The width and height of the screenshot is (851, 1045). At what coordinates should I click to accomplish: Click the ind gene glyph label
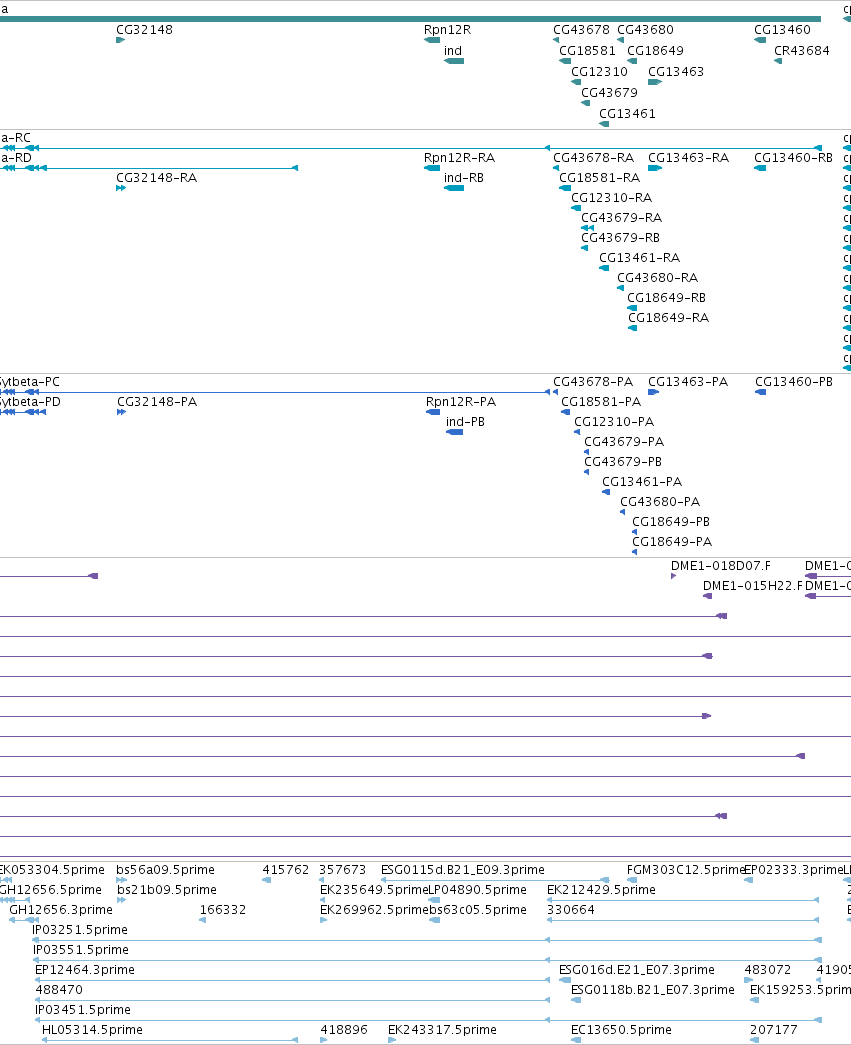coord(452,51)
